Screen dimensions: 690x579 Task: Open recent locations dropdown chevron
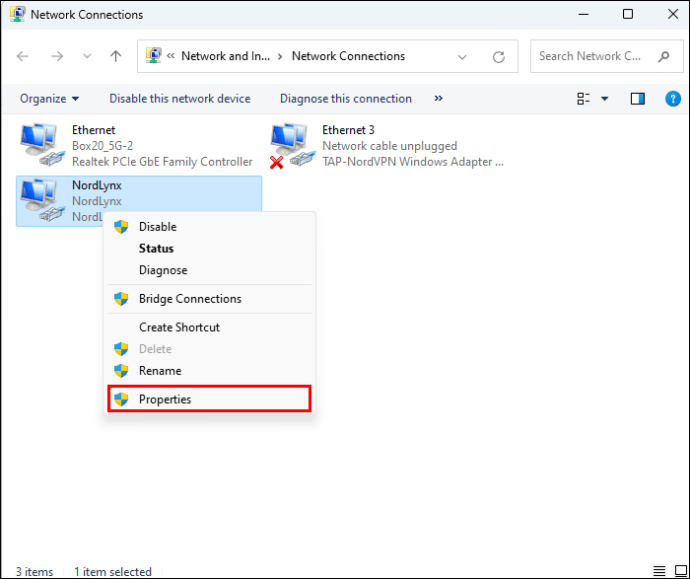pos(87,56)
